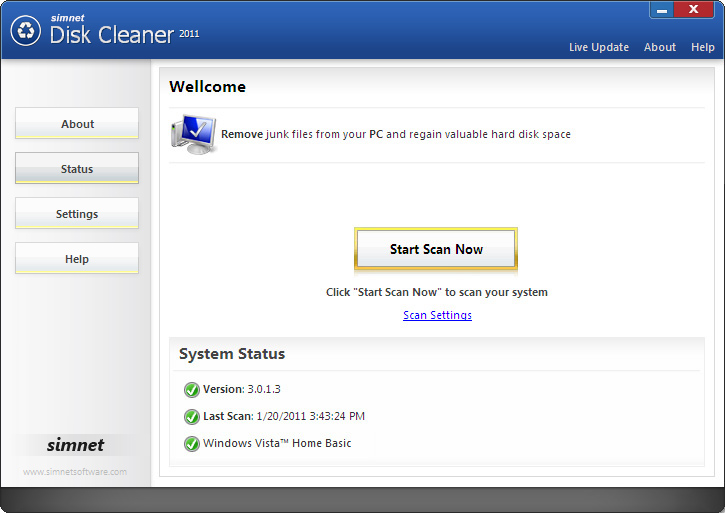The width and height of the screenshot is (725, 513).
Task: Open About in the top-right menu
Action: (659, 47)
